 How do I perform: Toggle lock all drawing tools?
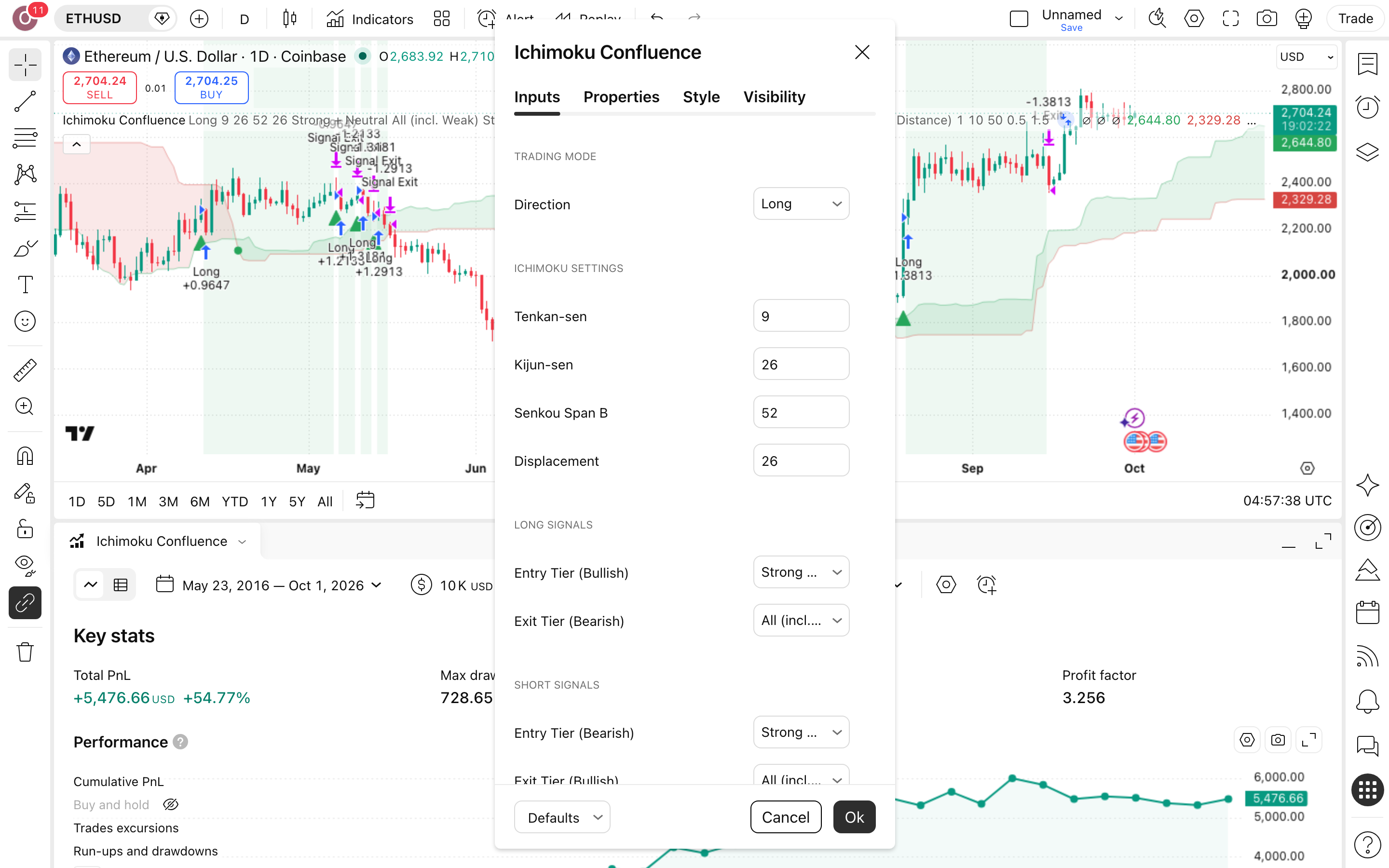25,529
